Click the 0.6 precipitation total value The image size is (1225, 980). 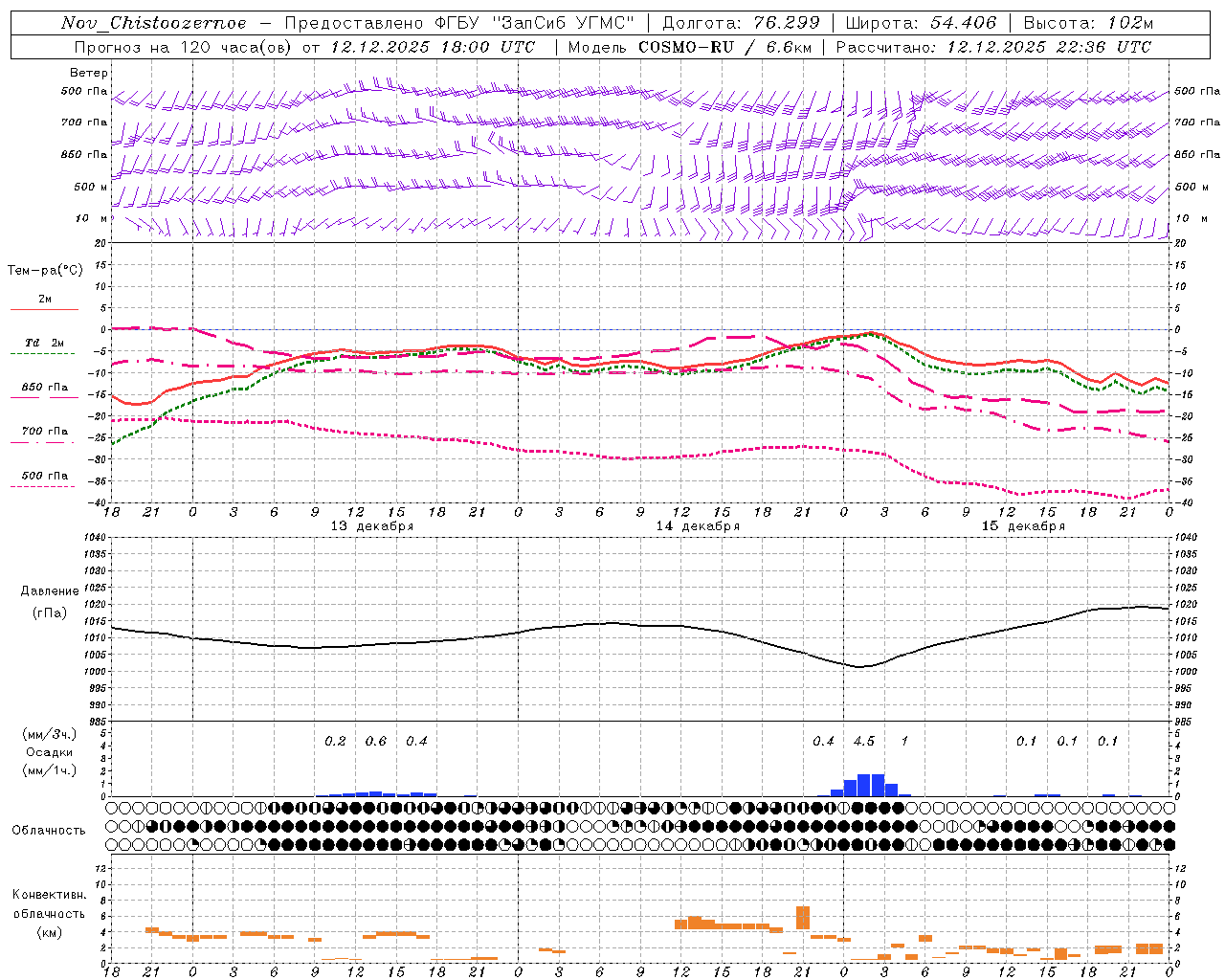376,742
